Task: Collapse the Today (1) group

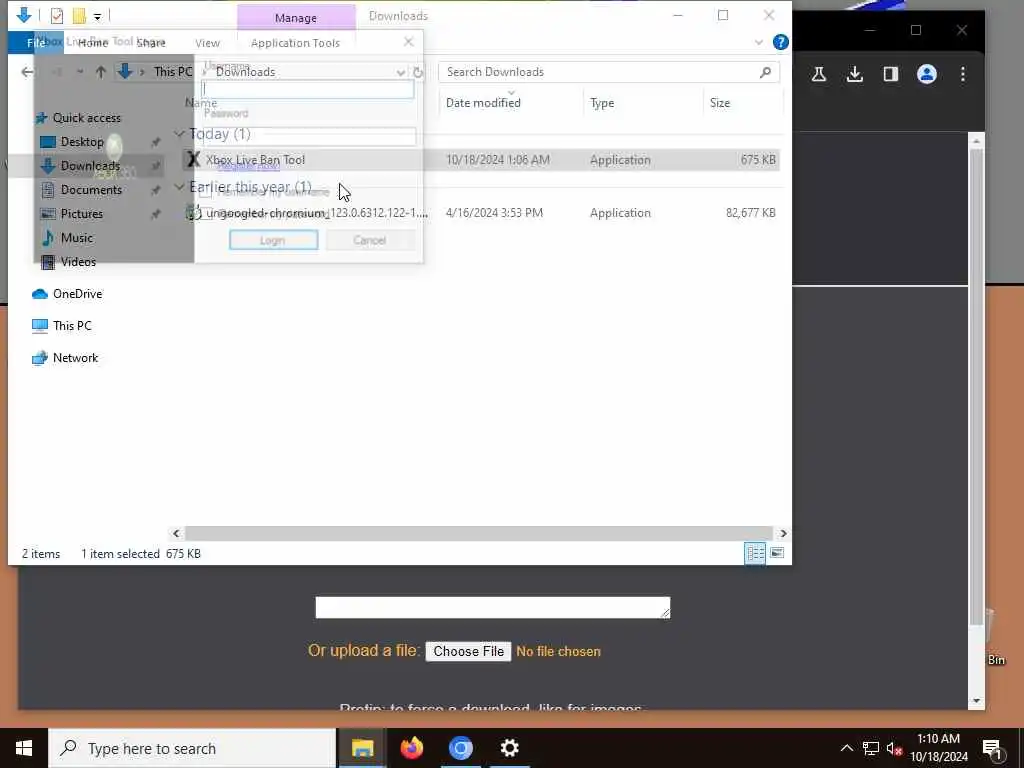Action: click(179, 134)
